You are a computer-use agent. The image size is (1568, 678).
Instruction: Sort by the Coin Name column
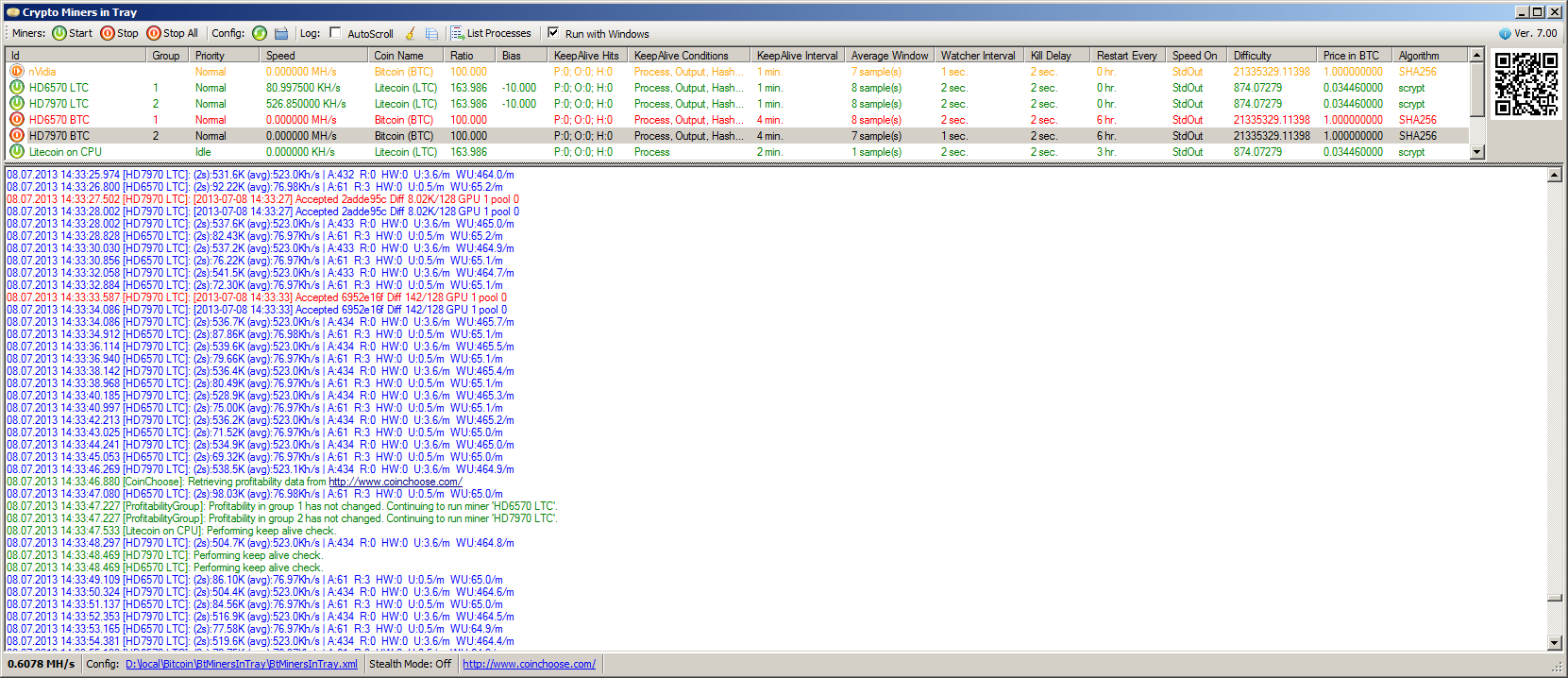click(x=398, y=56)
